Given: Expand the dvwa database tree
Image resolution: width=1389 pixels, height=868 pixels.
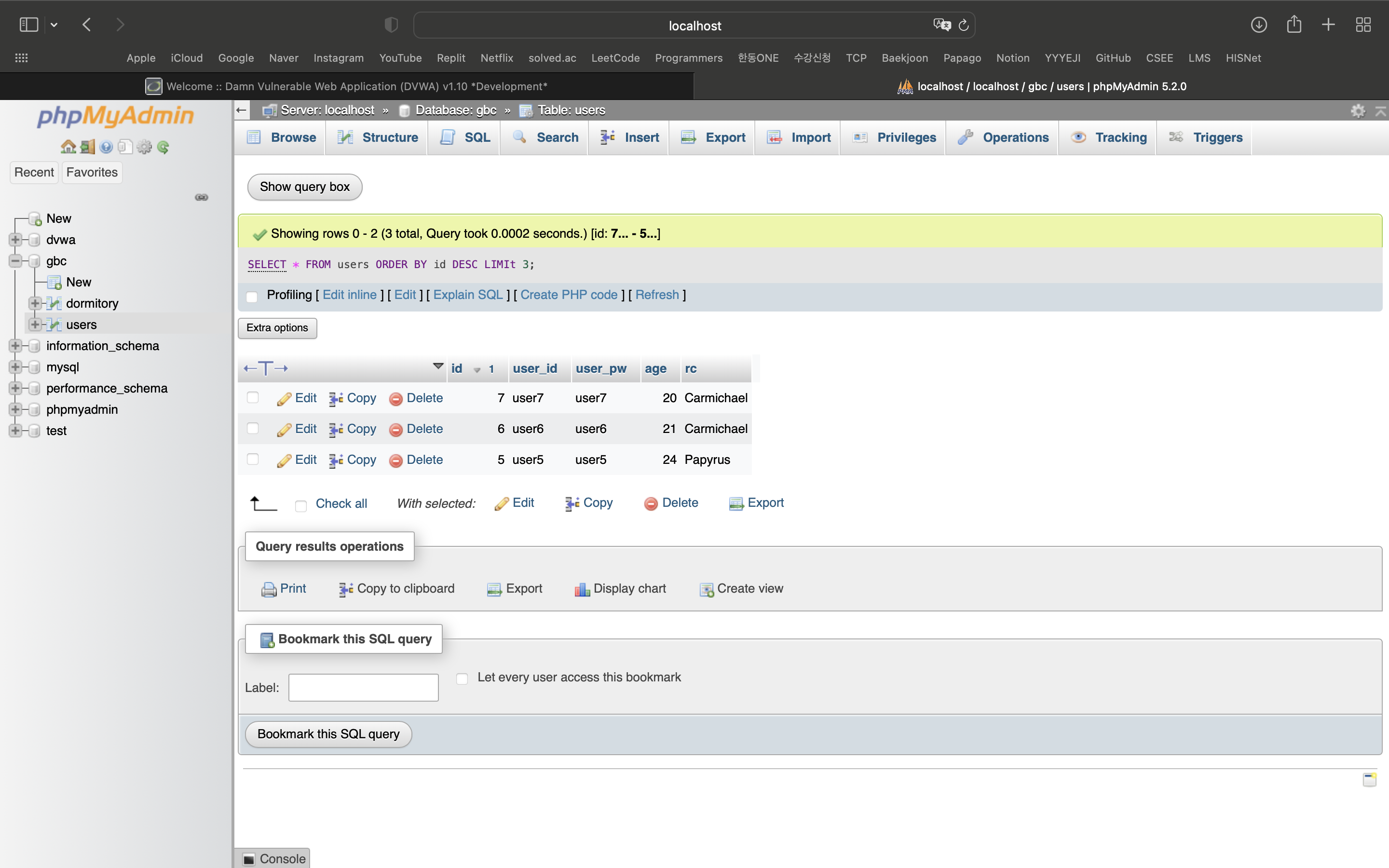Looking at the screenshot, I should click(15, 239).
